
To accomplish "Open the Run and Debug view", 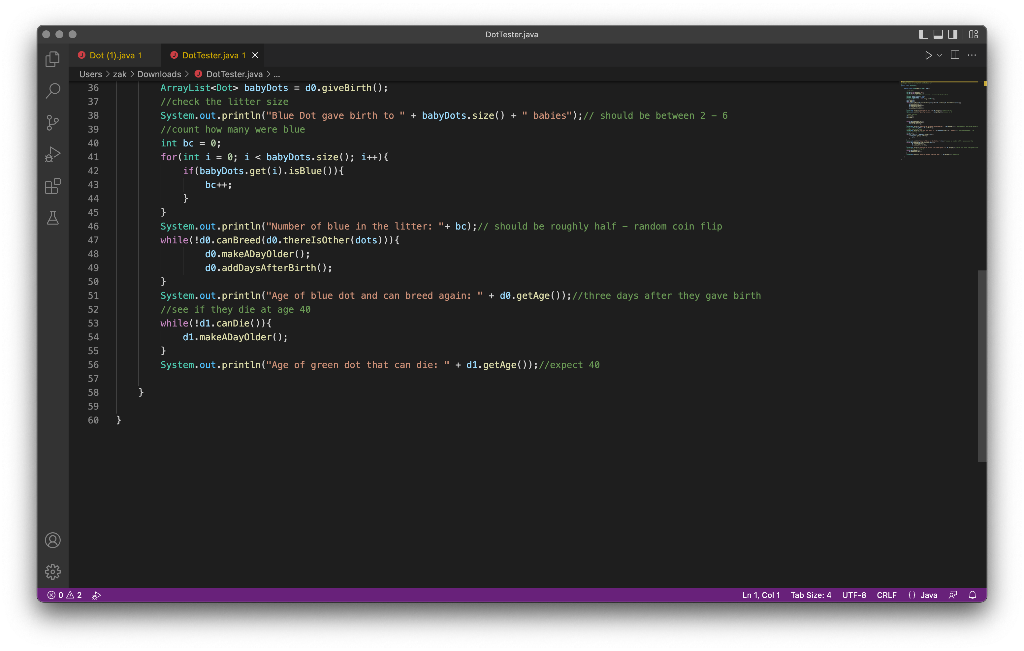I will click(x=53, y=154).
